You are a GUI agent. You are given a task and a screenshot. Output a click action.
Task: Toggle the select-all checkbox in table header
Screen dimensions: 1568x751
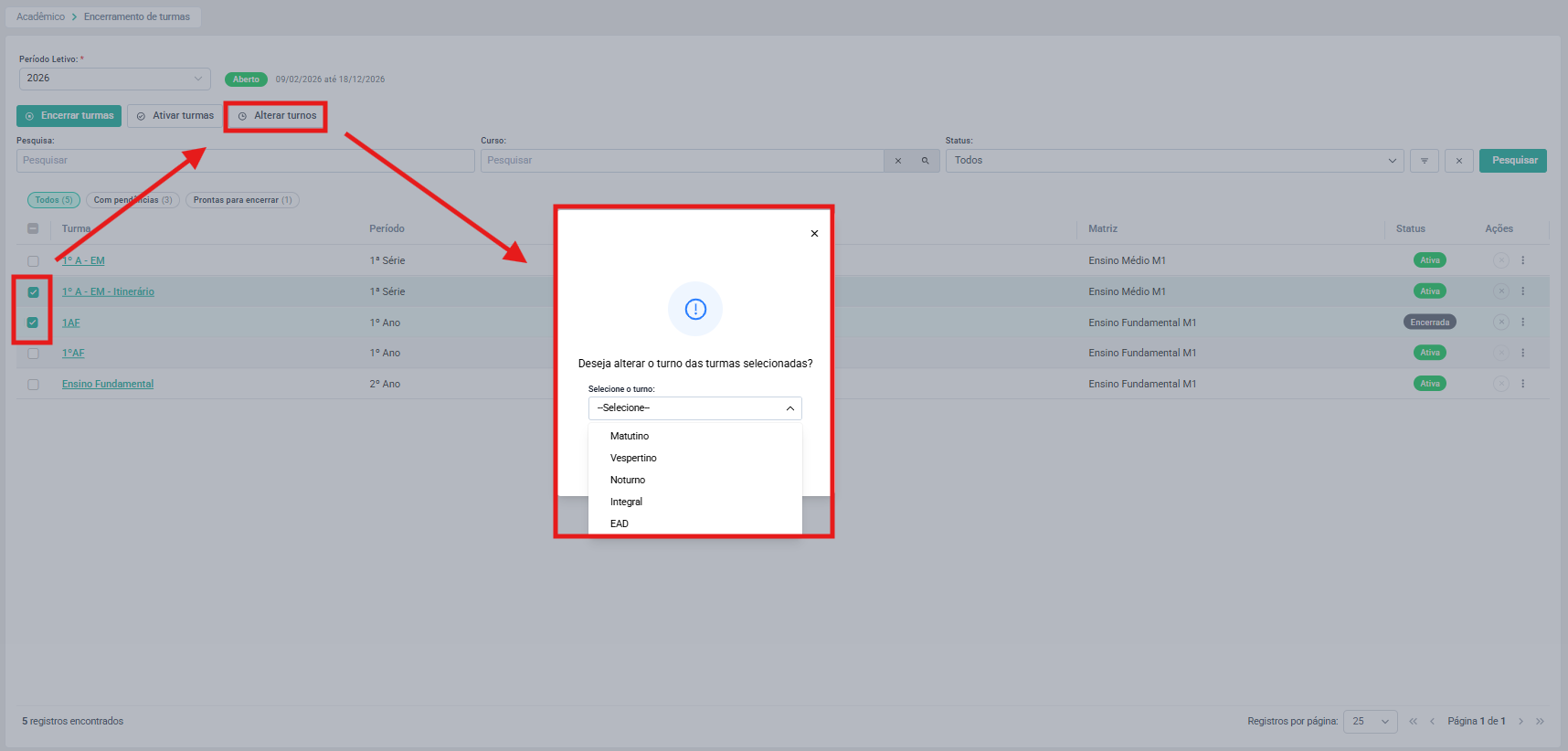tap(33, 229)
